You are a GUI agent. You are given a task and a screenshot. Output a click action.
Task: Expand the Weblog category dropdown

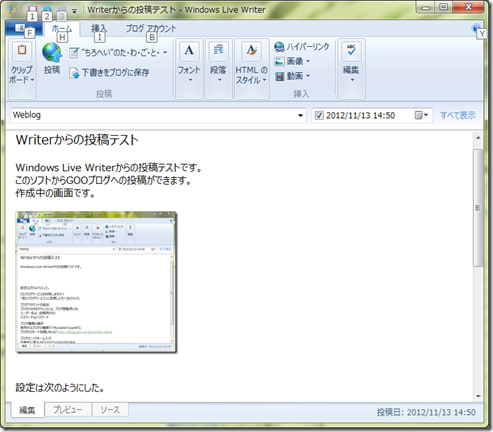[300, 115]
